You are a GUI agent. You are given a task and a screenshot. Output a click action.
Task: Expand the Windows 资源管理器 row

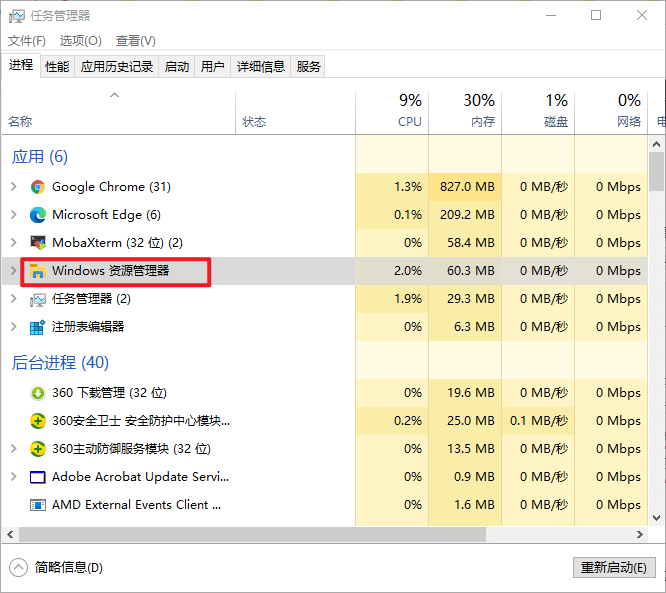[x=14, y=271]
